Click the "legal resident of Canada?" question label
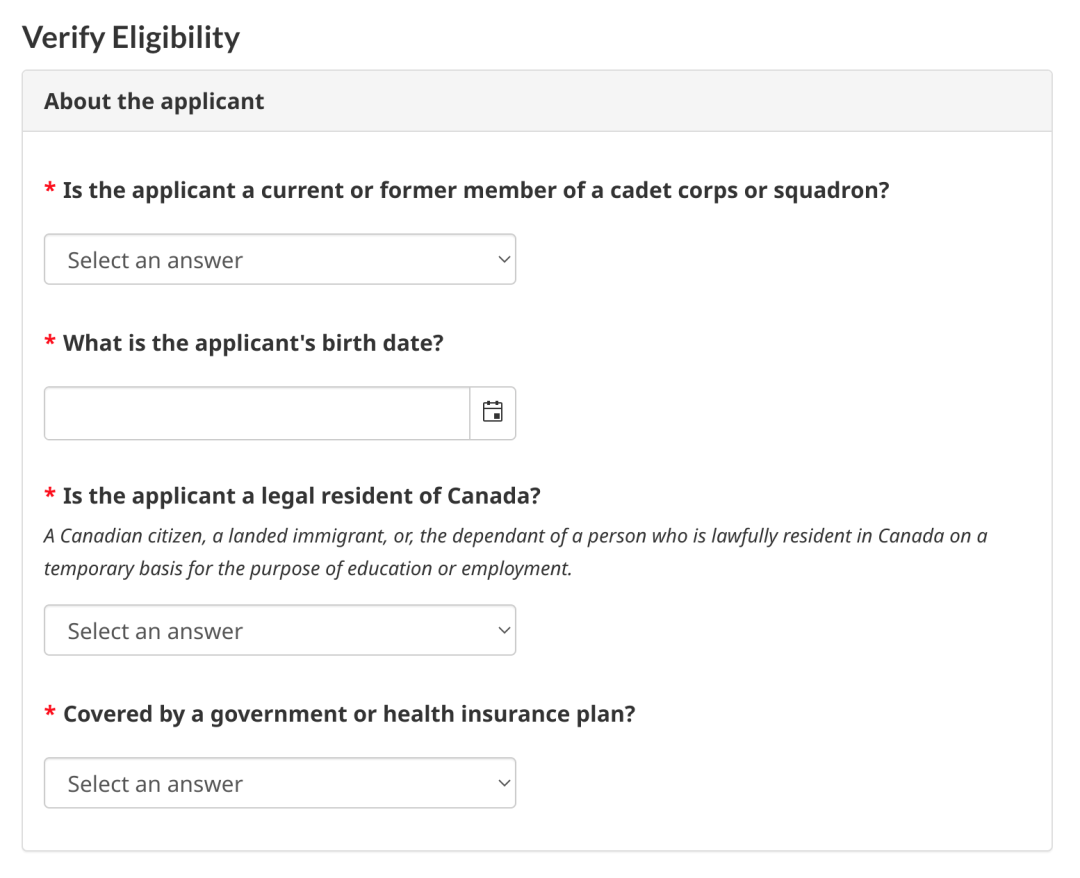The height and width of the screenshot is (878, 1080). 302,496
